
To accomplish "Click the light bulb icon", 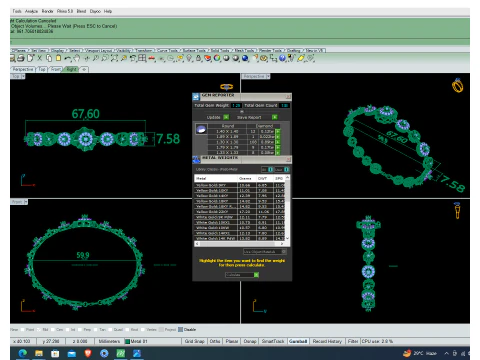I will 189,58.
